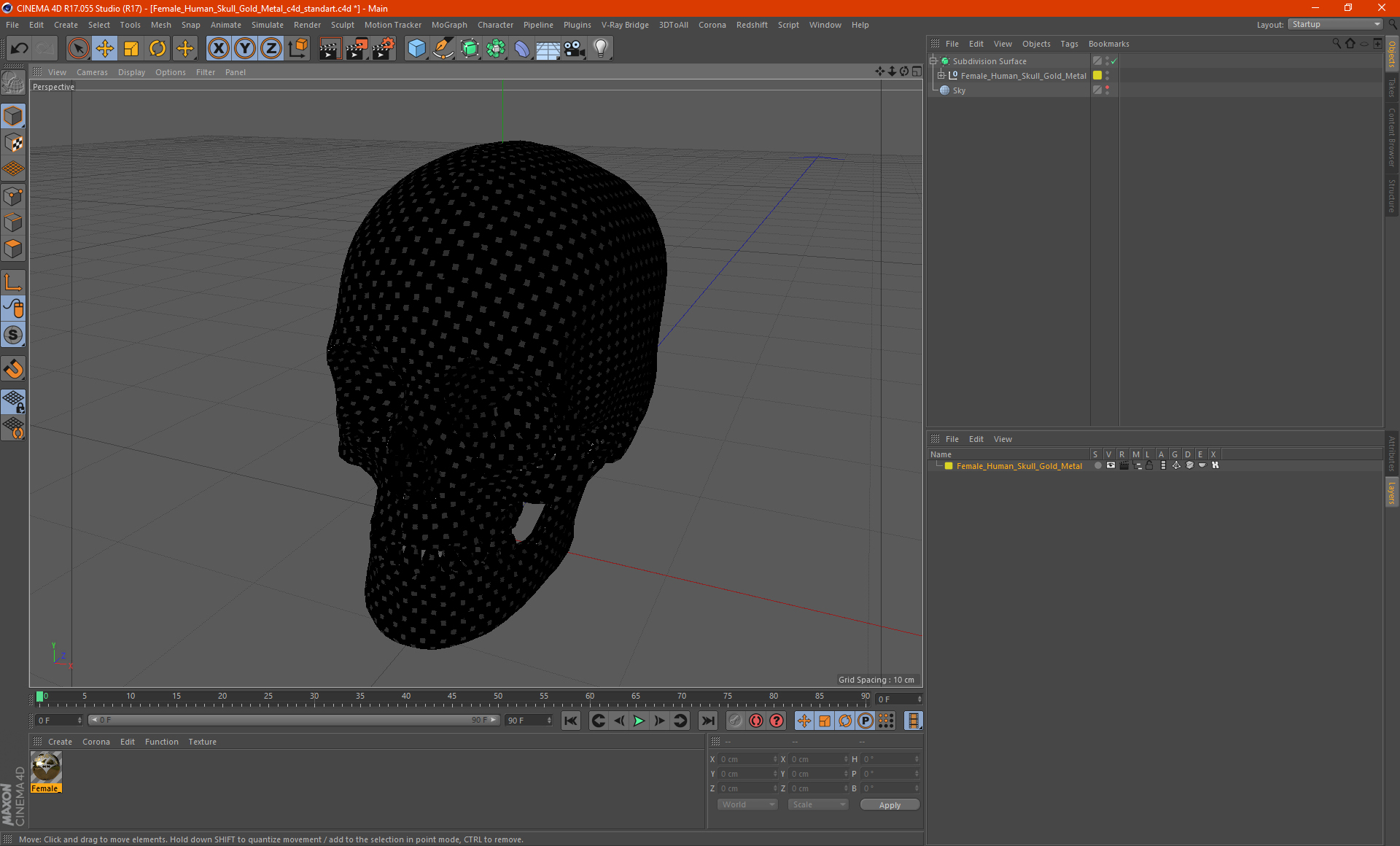Viewport: 1400px width, 846px height.
Task: Open Content Browser side tab
Action: pos(1392,138)
